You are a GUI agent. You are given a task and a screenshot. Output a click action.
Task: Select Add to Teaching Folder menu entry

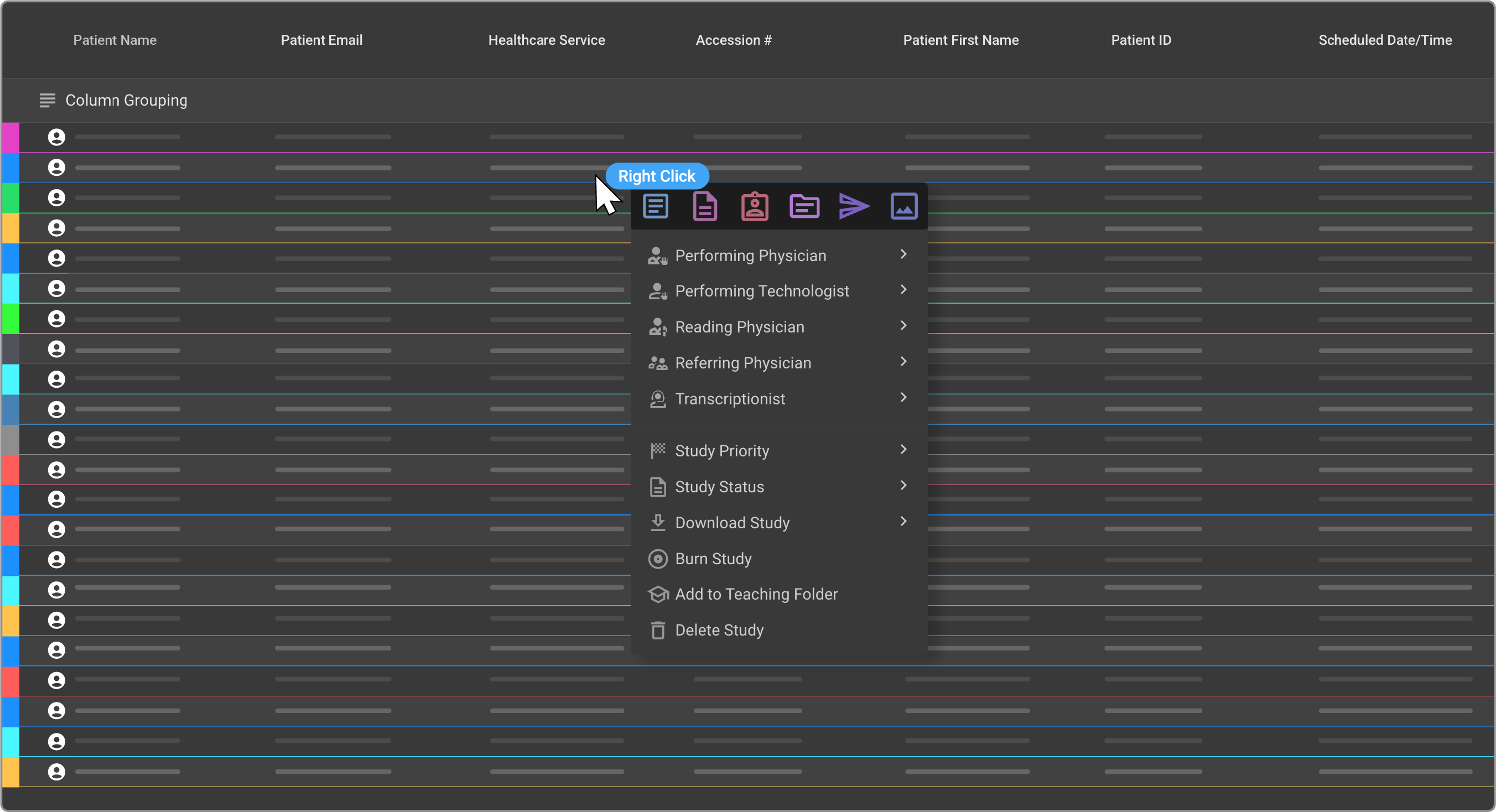coord(756,595)
